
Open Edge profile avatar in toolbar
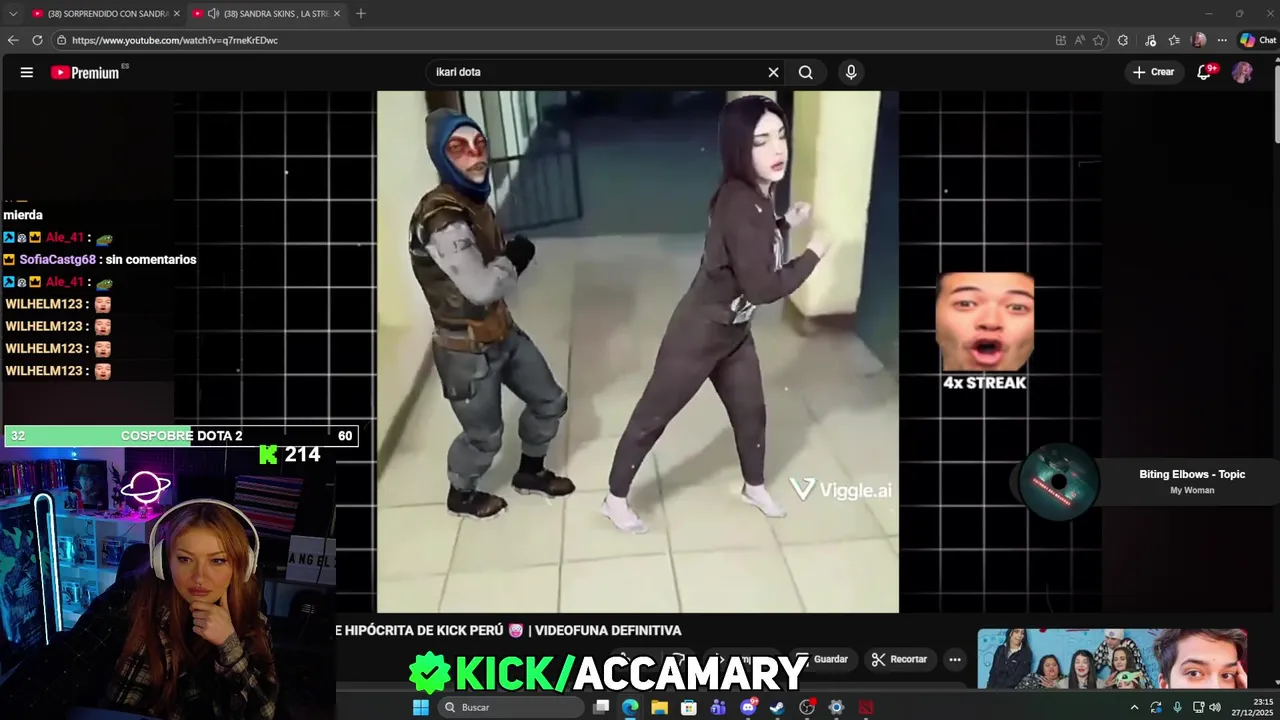pos(1199,40)
